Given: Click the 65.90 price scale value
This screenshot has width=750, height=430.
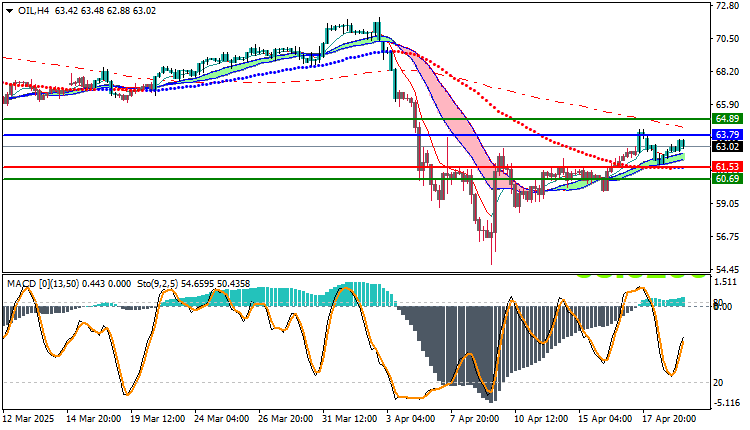Looking at the screenshot, I should pyautogui.click(x=727, y=105).
